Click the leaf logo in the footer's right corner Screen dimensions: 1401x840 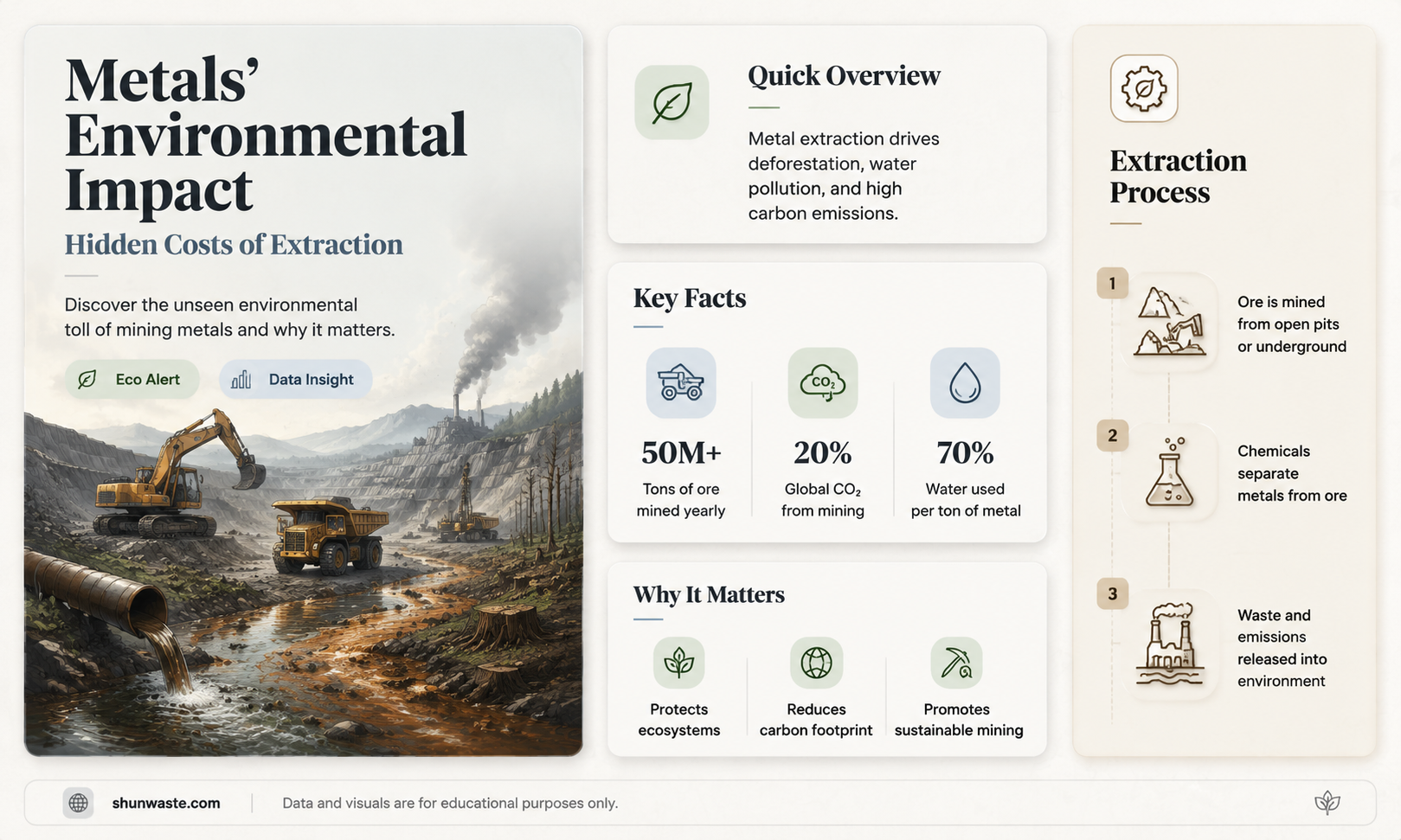(x=1327, y=803)
